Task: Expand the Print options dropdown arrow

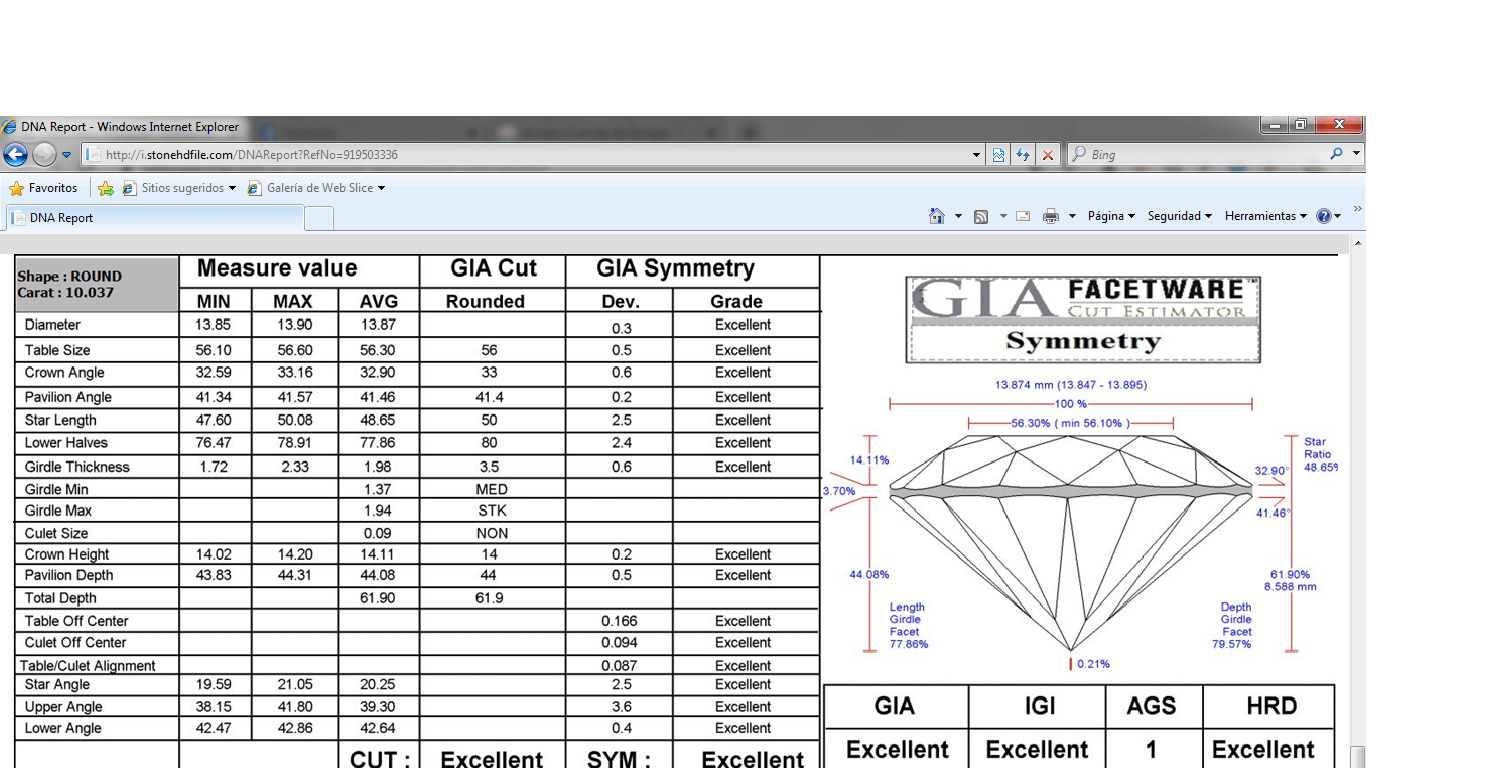Action: click(1072, 216)
